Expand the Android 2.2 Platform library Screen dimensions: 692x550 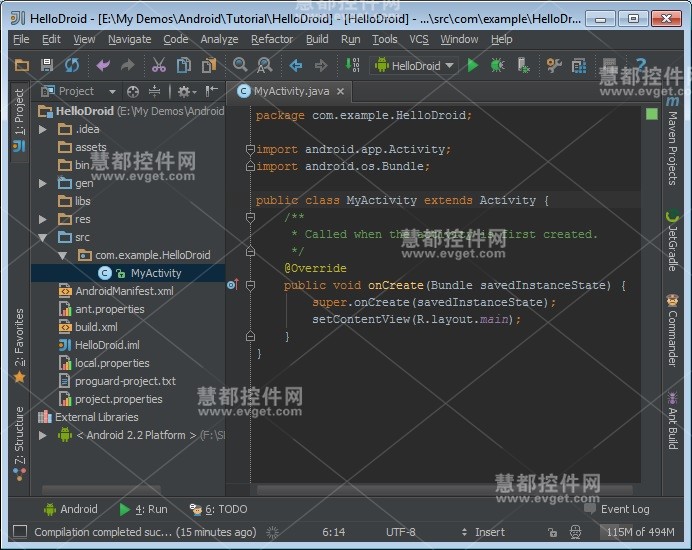tap(43, 435)
